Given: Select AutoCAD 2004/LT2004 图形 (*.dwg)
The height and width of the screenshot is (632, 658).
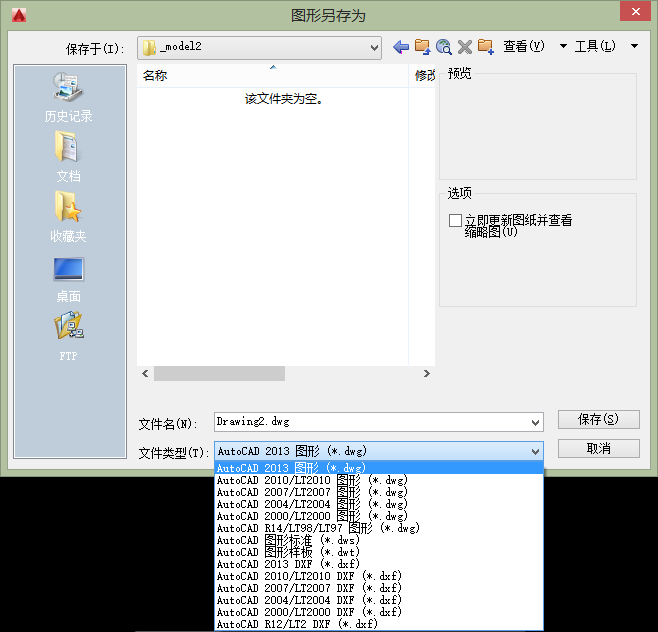Looking at the screenshot, I should 379,504.
